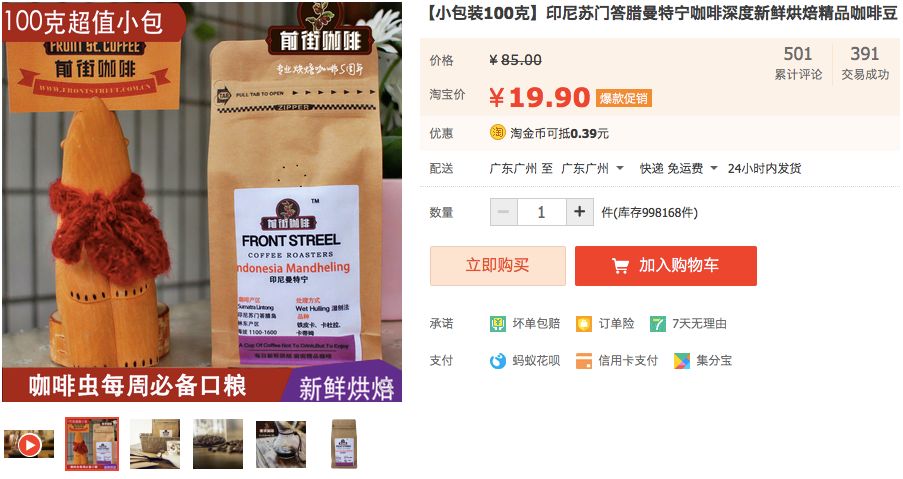Click the 集分宝 points icon
This screenshot has height=479, width=903.
pyautogui.click(x=682, y=361)
